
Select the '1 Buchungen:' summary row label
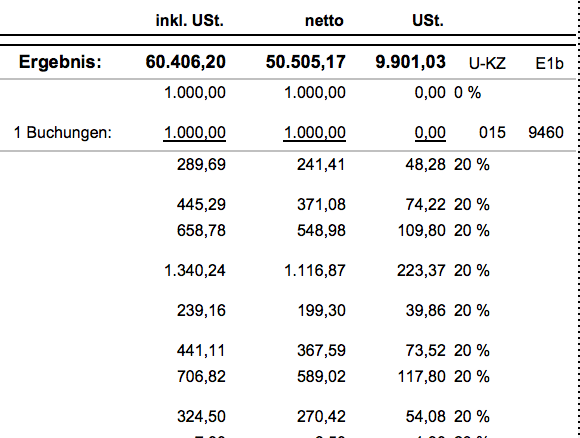(x=63, y=132)
